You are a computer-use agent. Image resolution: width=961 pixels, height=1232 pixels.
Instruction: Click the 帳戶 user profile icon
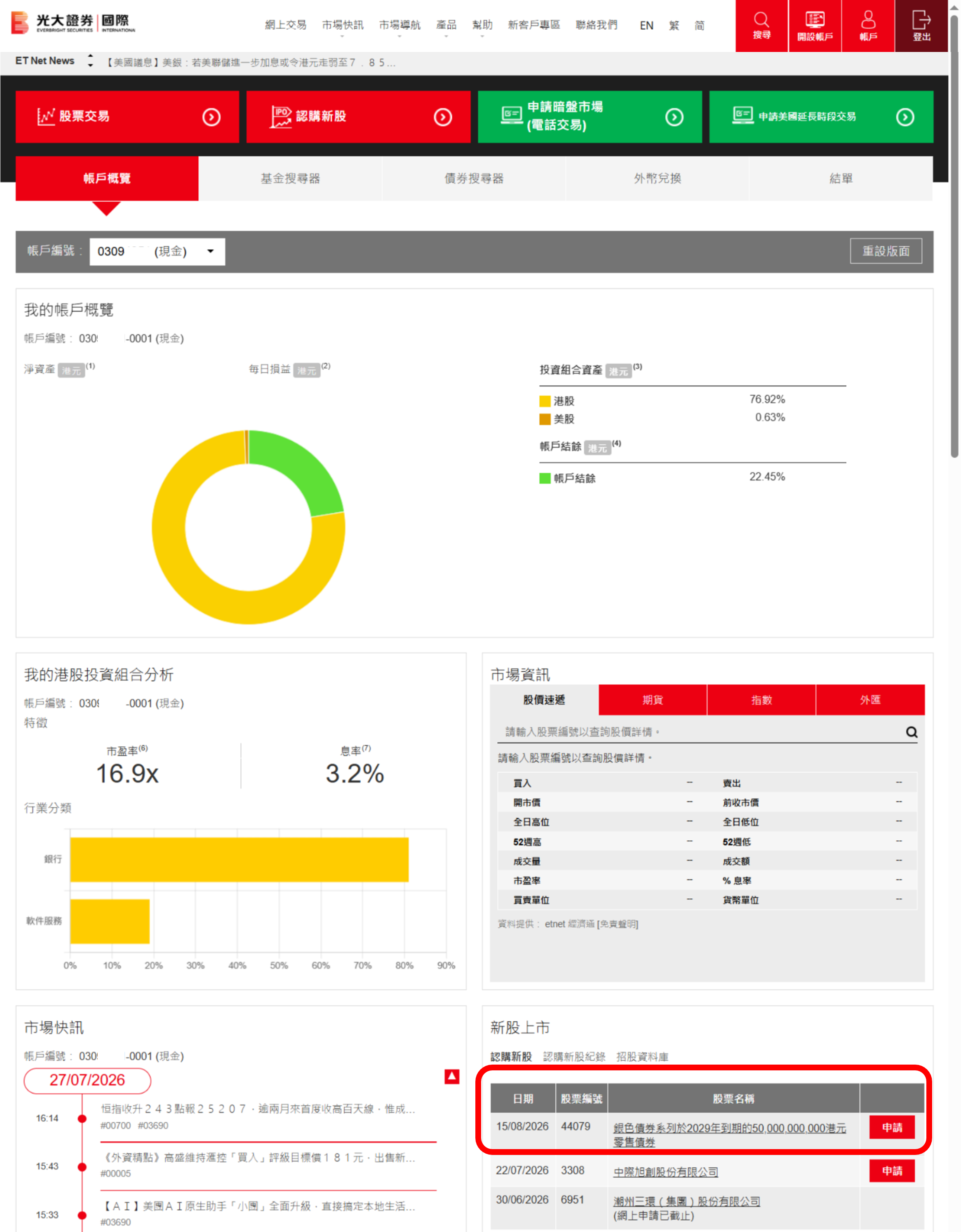tap(868, 26)
